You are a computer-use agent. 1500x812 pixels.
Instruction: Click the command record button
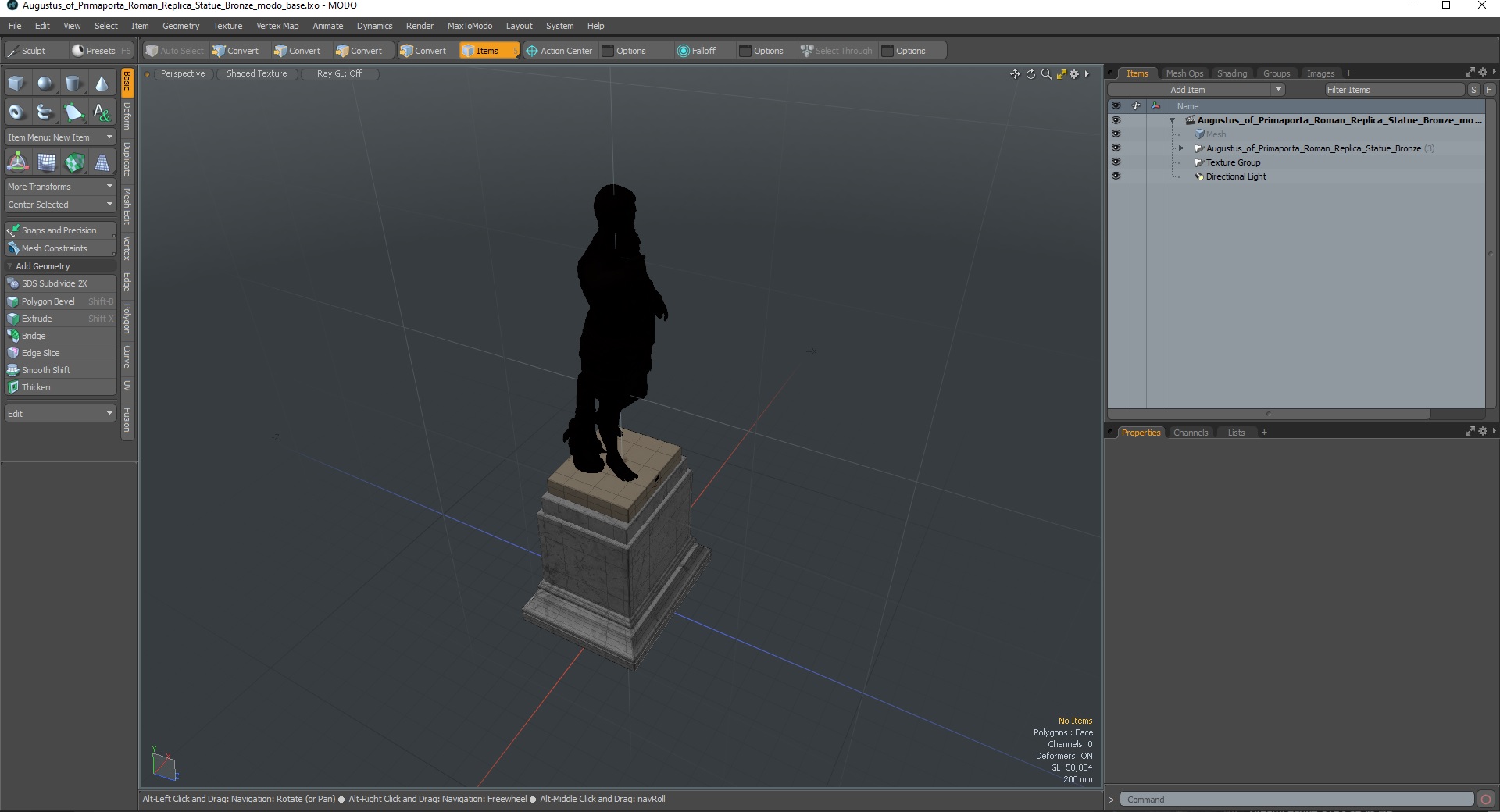tap(1486, 800)
